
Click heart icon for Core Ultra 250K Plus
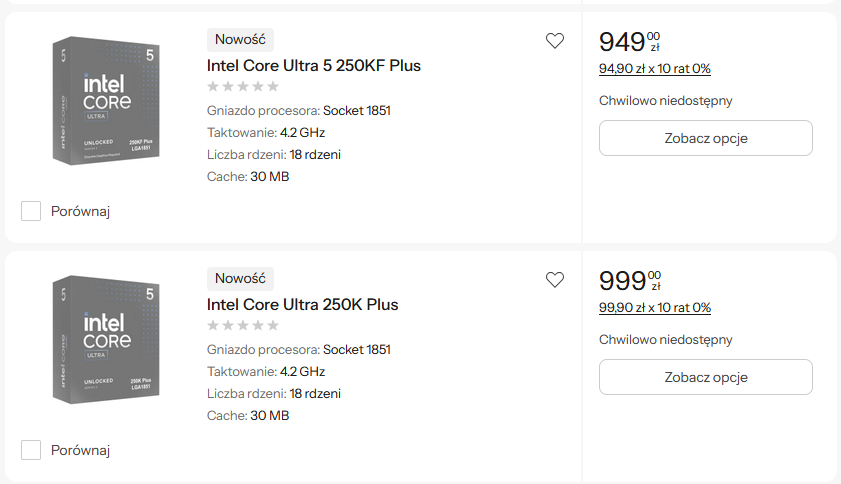(555, 280)
